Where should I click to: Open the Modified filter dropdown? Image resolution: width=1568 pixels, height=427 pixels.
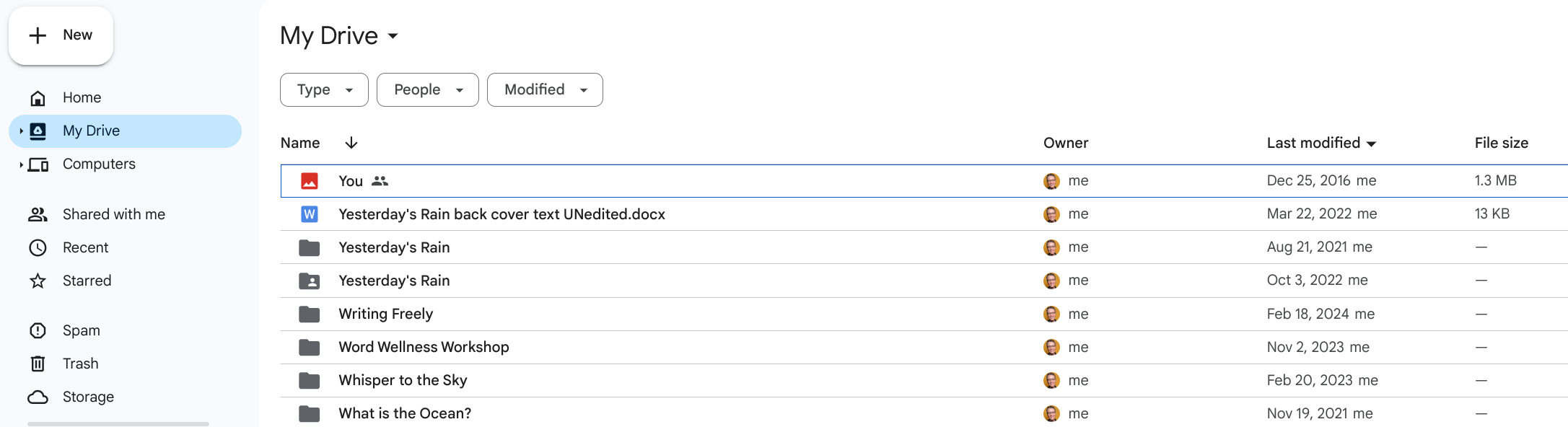pos(545,89)
